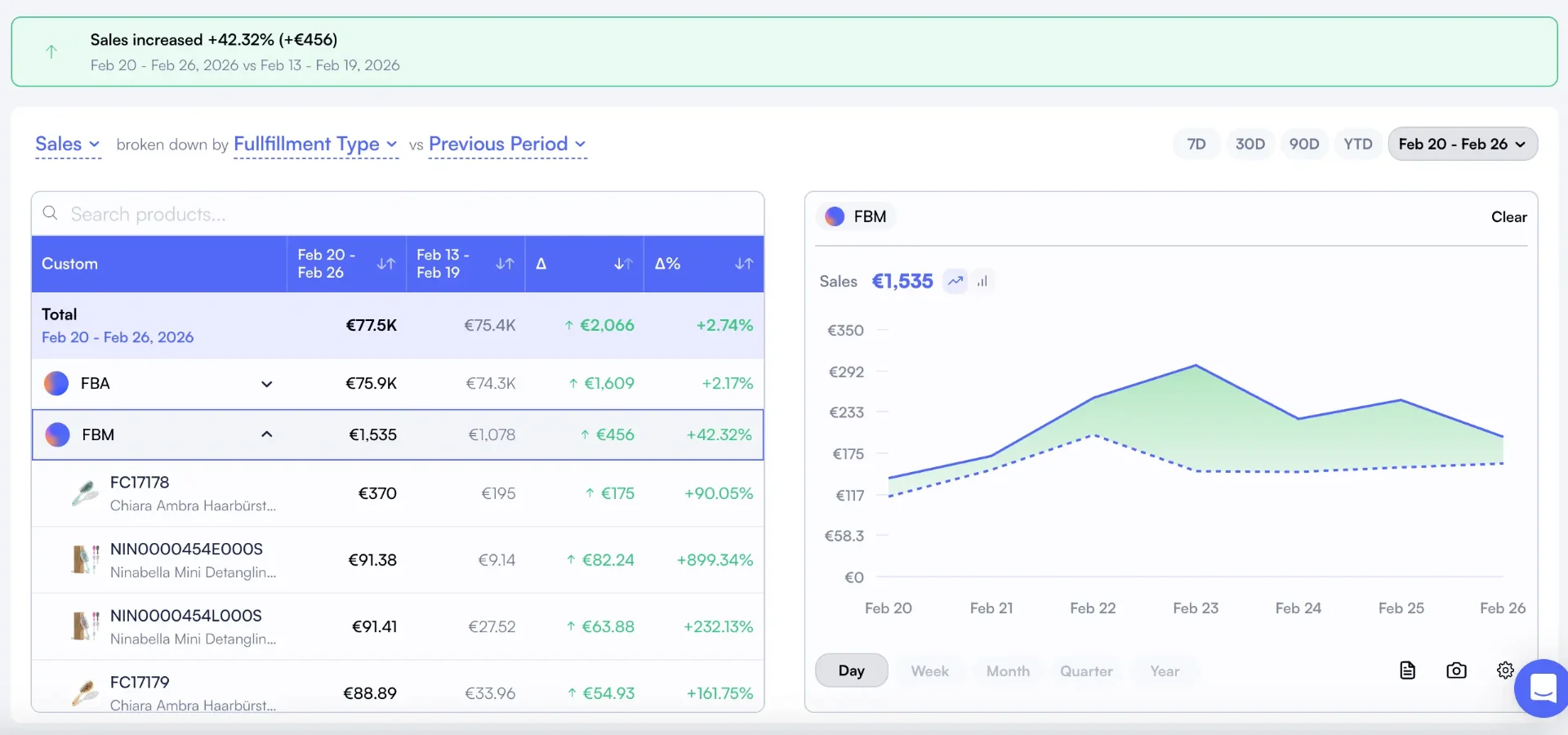This screenshot has width=1568, height=735.
Task: Select Week granularity for the chart
Action: pos(929,670)
